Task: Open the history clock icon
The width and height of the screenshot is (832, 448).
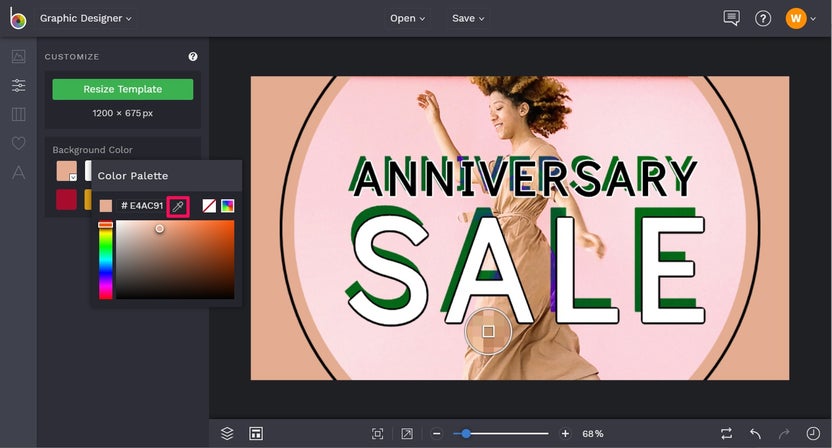Action: [813, 433]
